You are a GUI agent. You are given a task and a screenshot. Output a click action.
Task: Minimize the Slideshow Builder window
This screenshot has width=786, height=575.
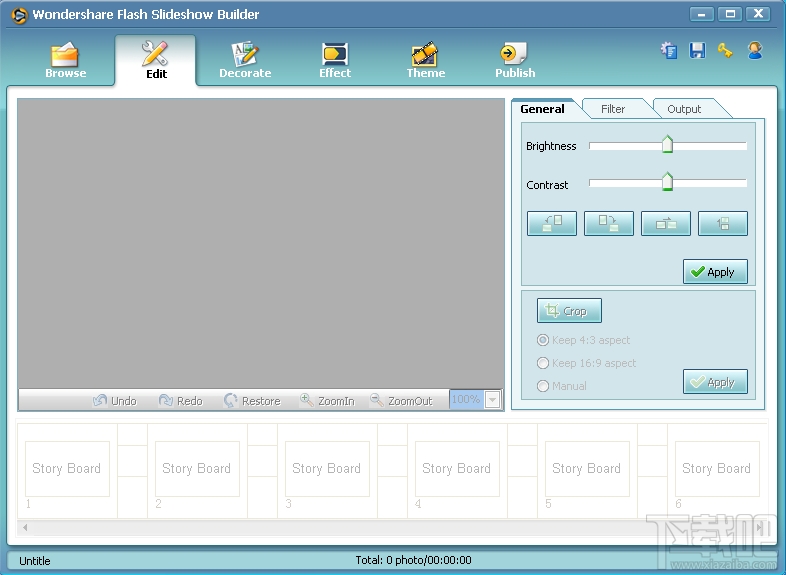point(701,14)
